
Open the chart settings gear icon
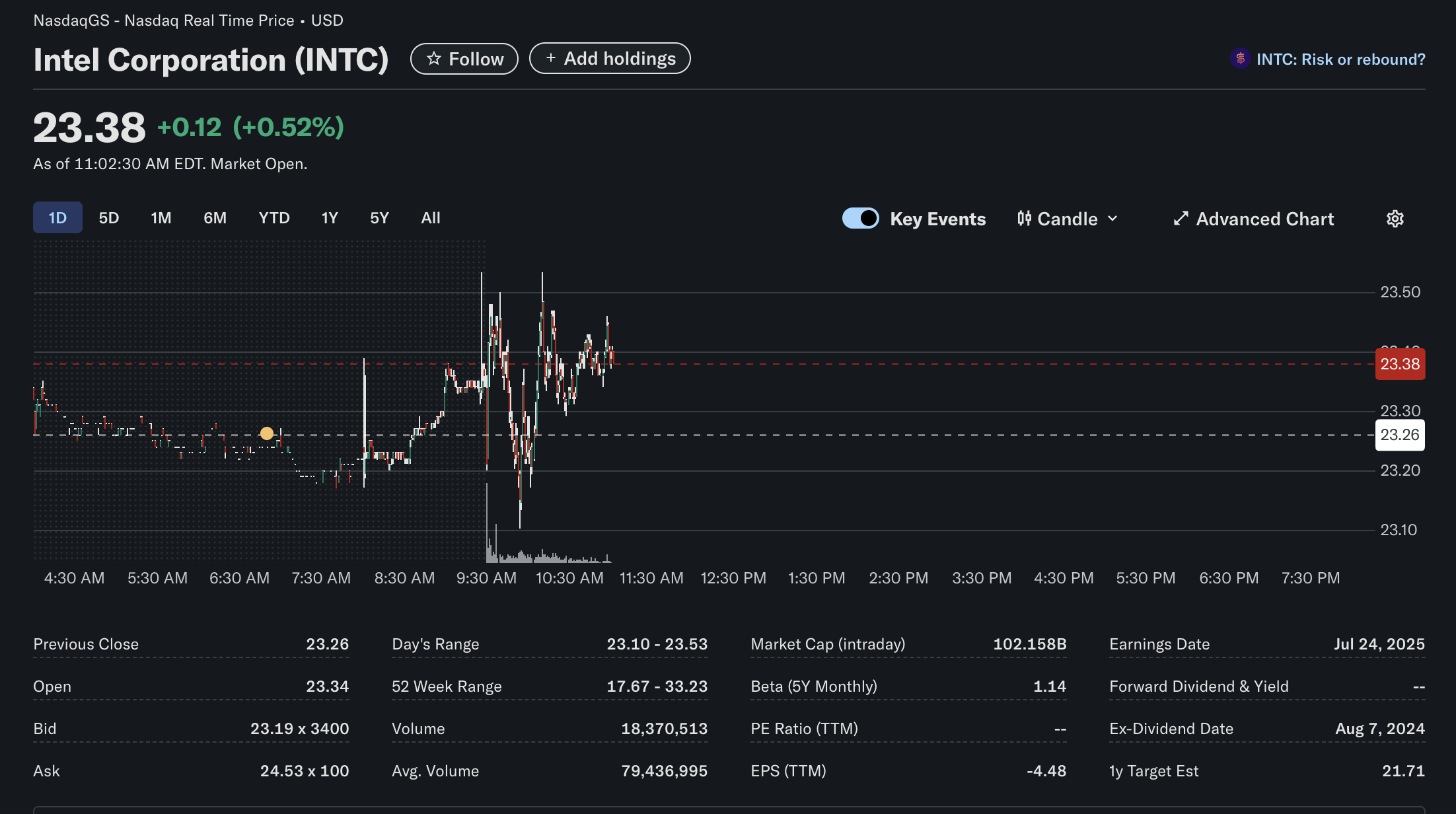(1395, 219)
